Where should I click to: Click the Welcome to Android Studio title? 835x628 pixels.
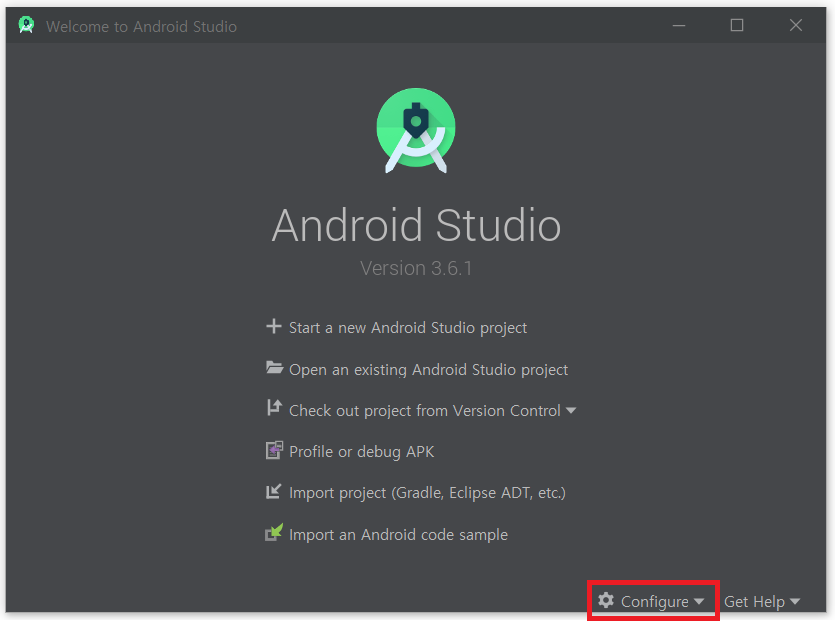point(141,26)
